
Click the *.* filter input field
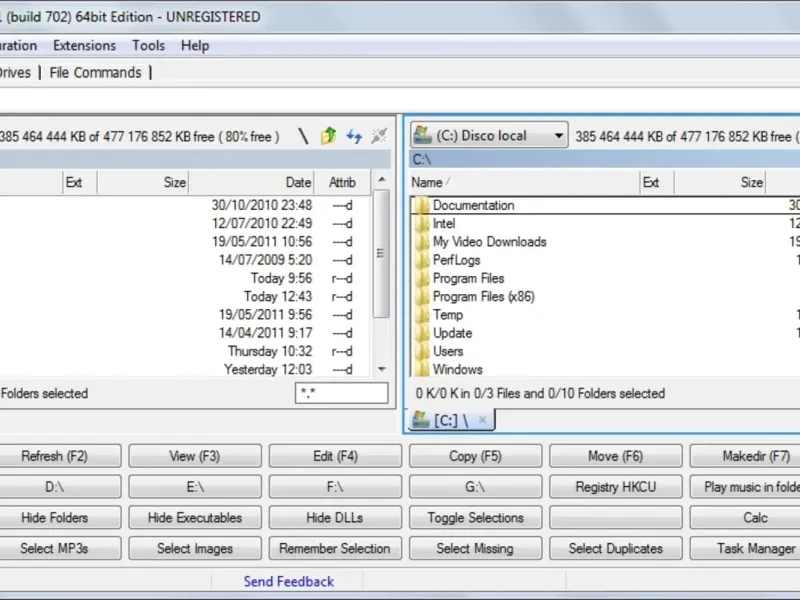[341, 393]
